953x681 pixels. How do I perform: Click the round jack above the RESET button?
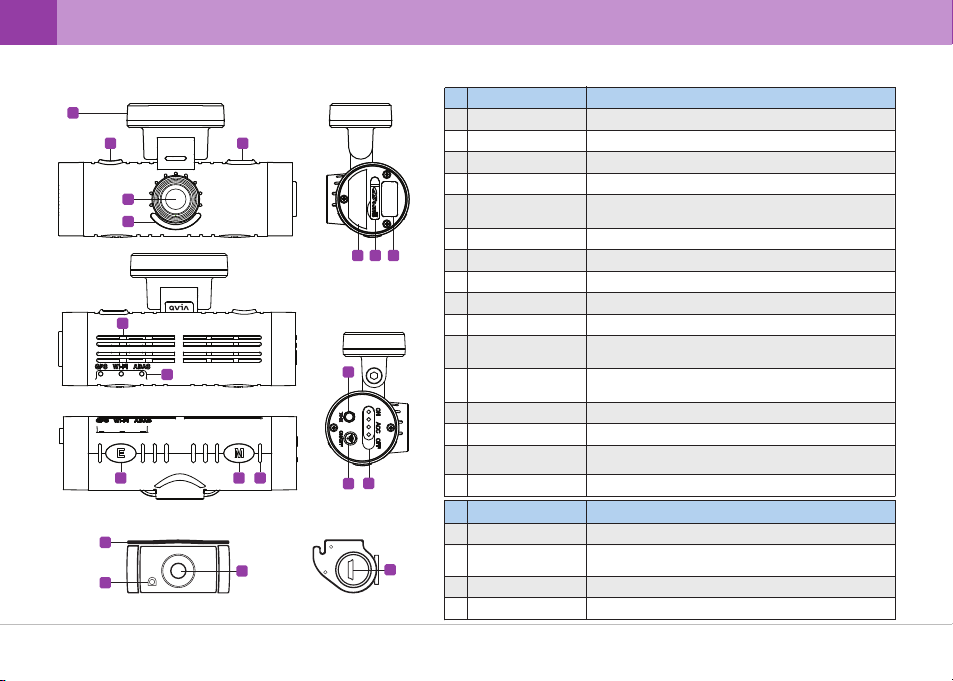click(x=349, y=416)
